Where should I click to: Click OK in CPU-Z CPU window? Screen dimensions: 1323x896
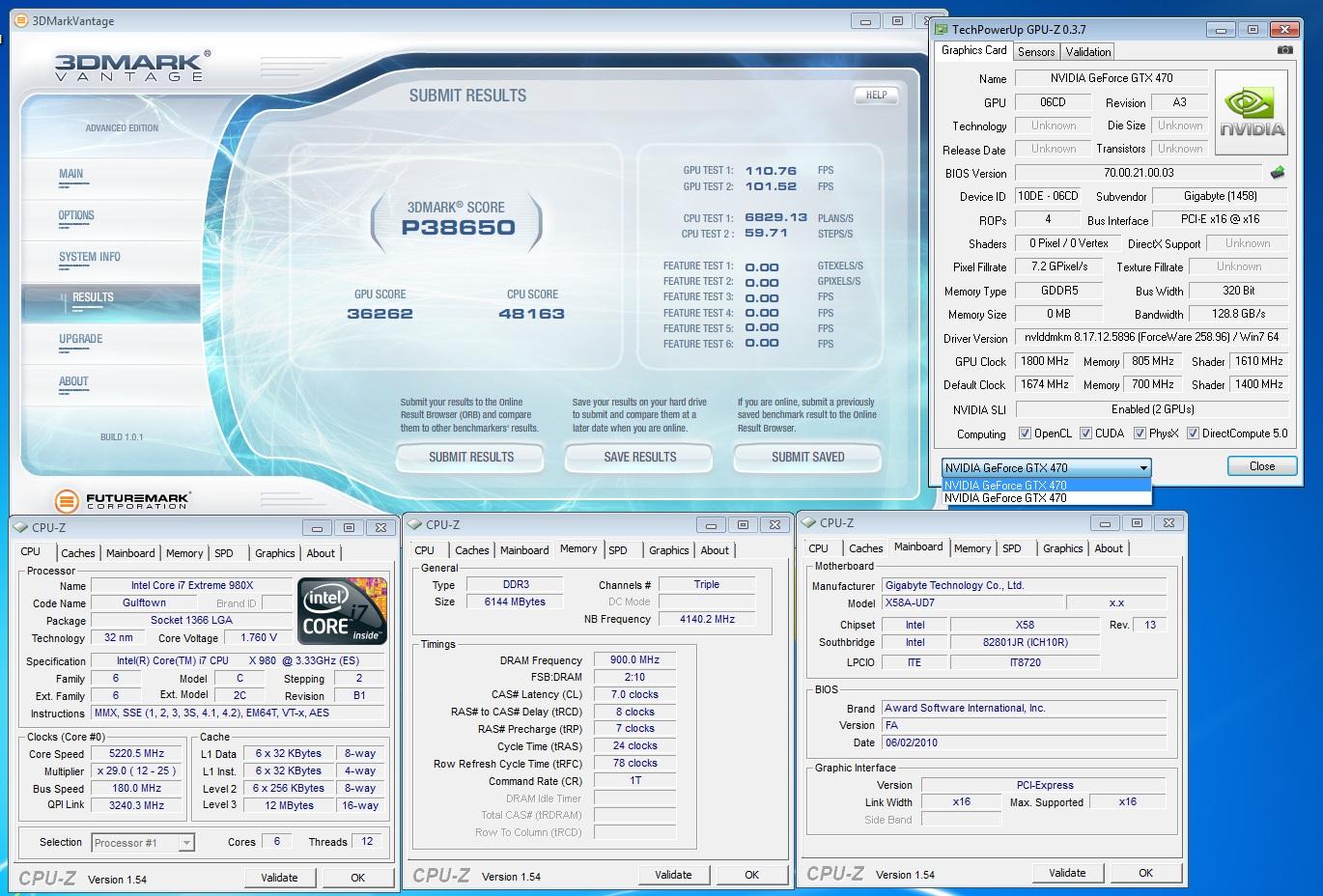pos(357,878)
